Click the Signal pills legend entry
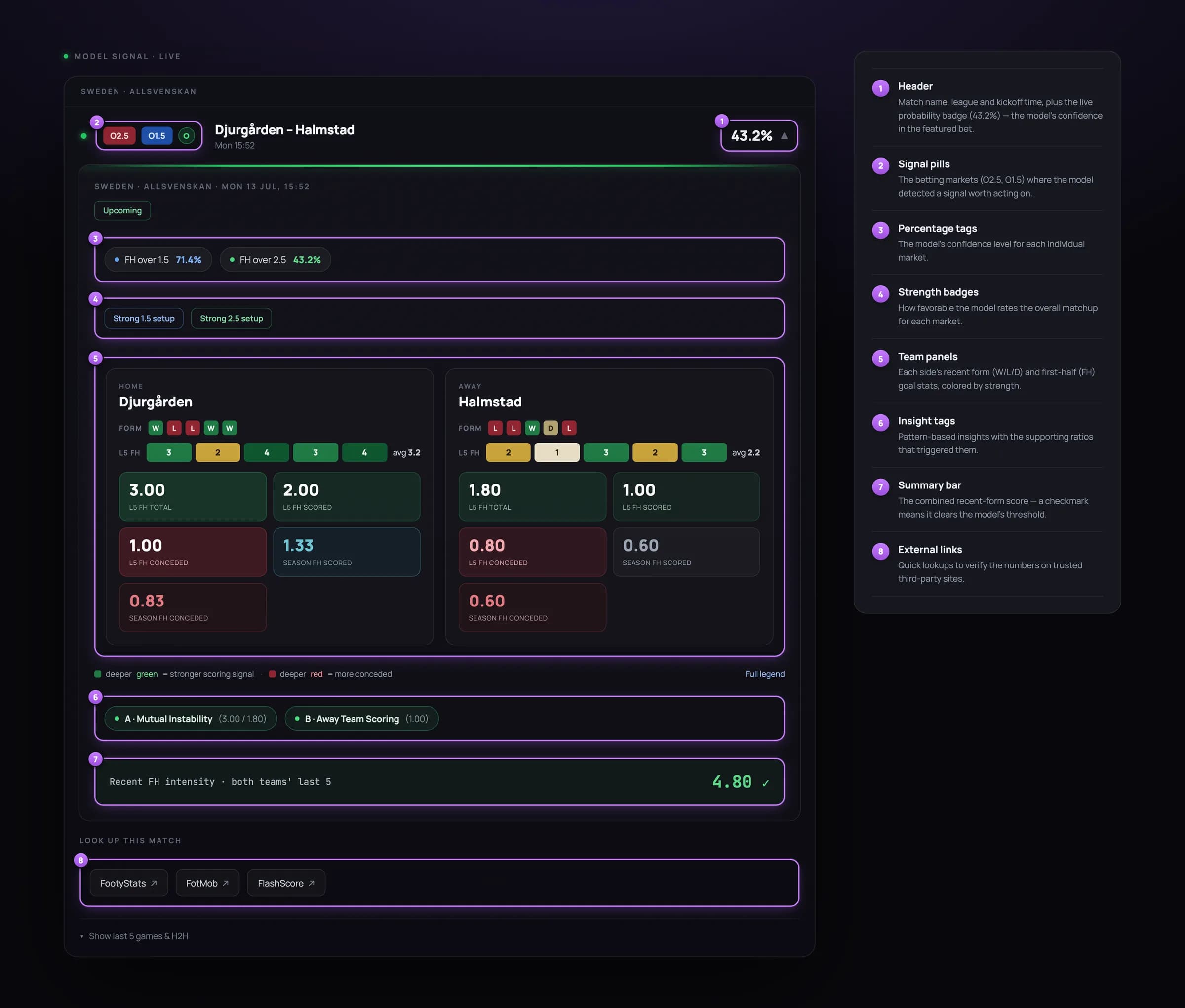The height and width of the screenshot is (1008, 1185). pos(987,178)
